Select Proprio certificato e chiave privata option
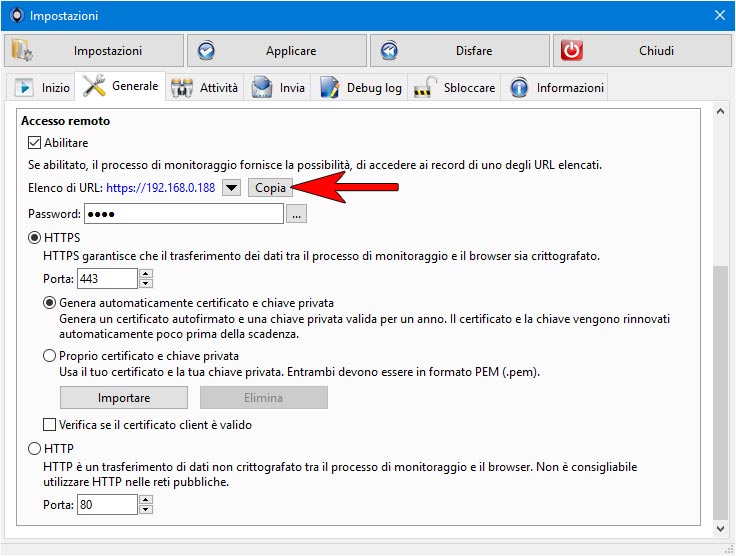This screenshot has width=736, height=556. coord(49,356)
